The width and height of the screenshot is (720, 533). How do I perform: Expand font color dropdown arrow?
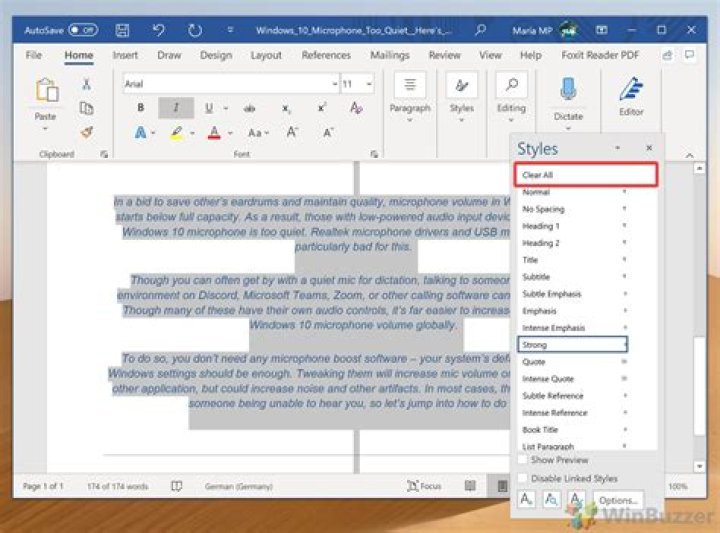tap(230, 134)
